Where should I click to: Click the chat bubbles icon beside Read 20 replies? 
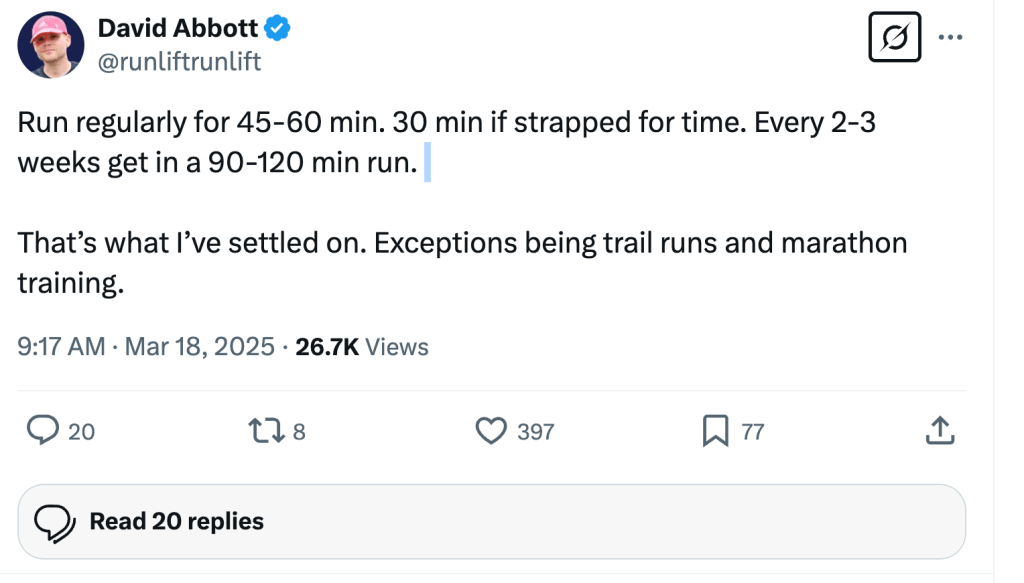click(55, 522)
